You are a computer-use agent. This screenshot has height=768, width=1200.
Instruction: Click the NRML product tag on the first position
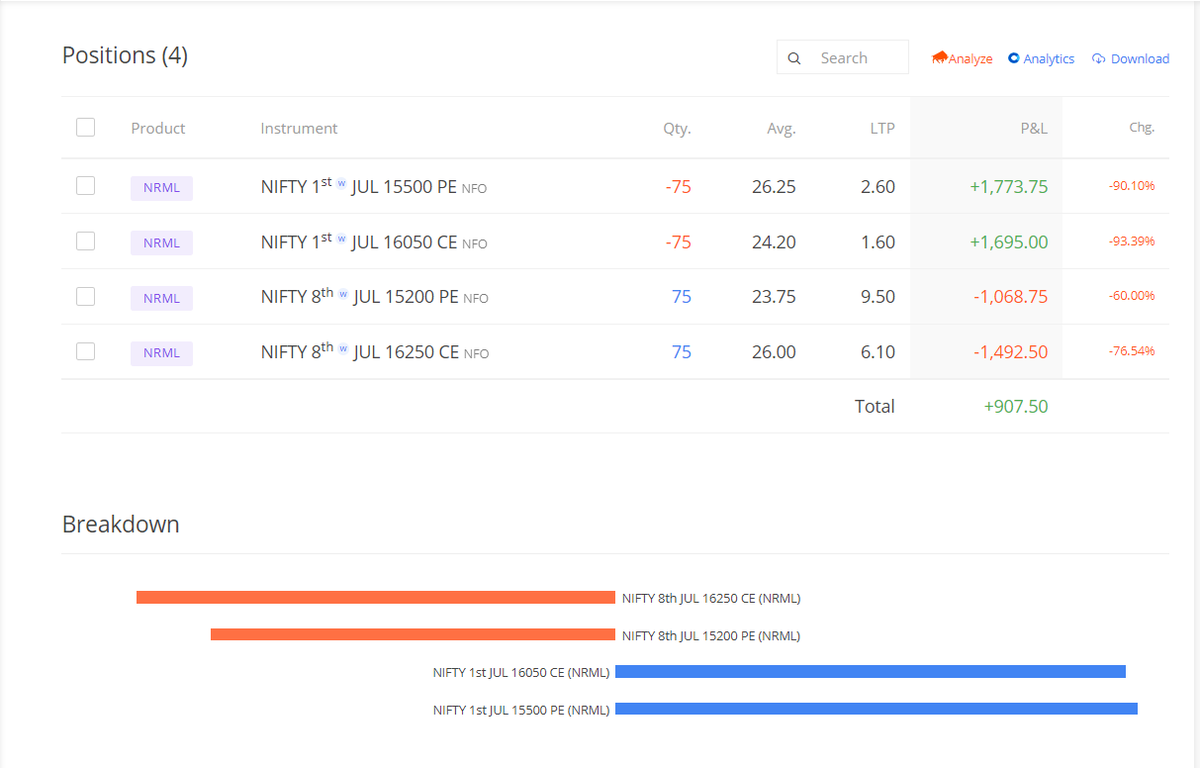(x=161, y=187)
